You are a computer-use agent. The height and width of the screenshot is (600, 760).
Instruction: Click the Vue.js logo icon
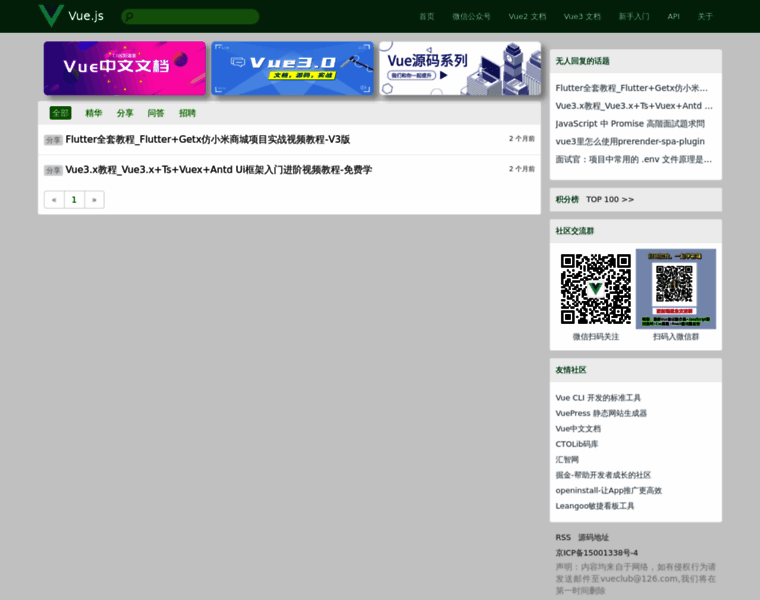pos(51,16)
